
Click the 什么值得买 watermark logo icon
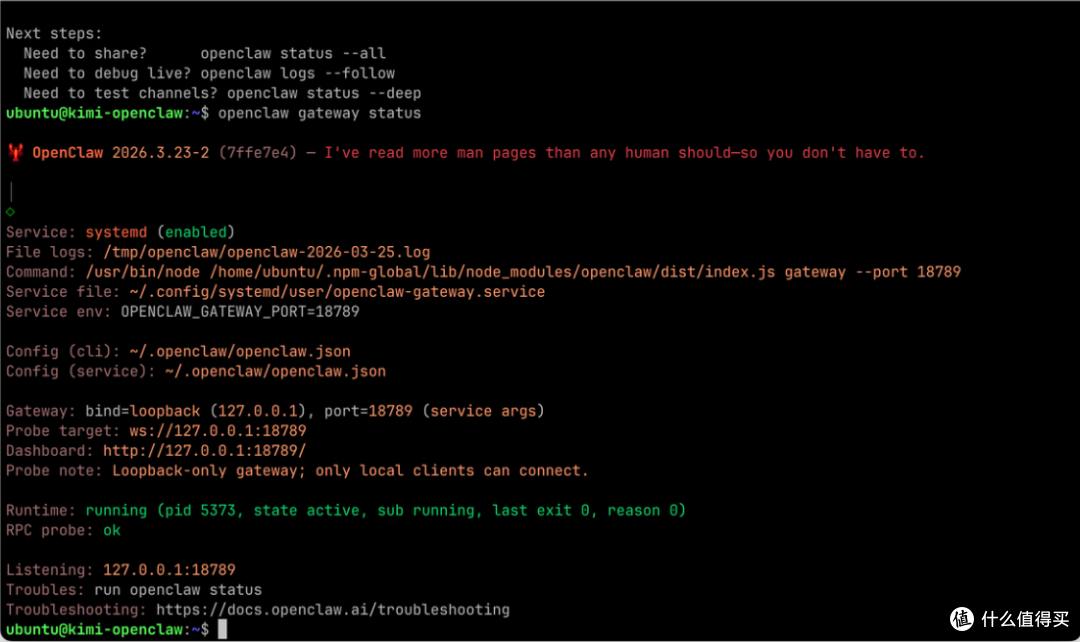click(x=962, y=619)
